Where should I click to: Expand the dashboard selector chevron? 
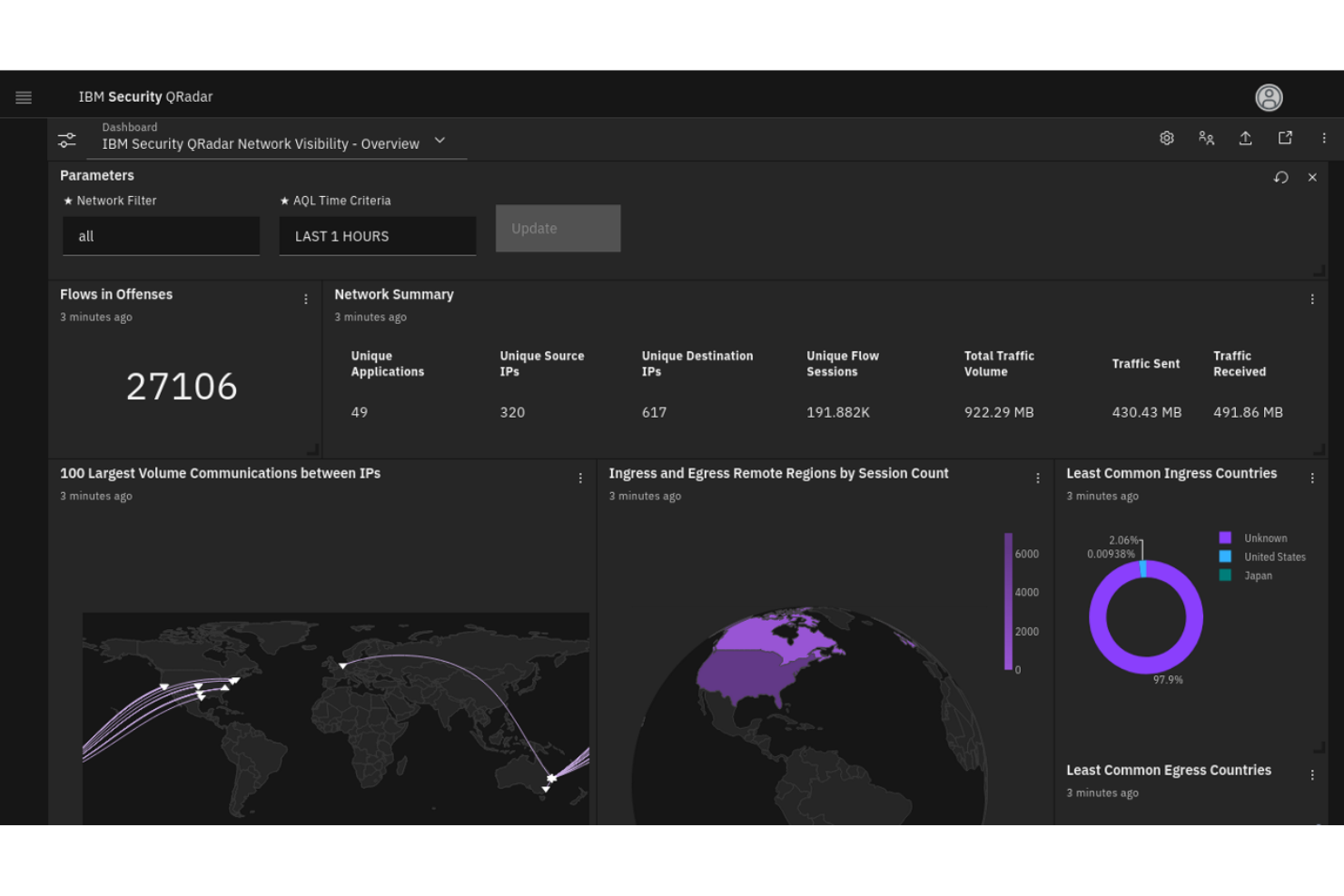pyautogui.click(x=440, y=141)
